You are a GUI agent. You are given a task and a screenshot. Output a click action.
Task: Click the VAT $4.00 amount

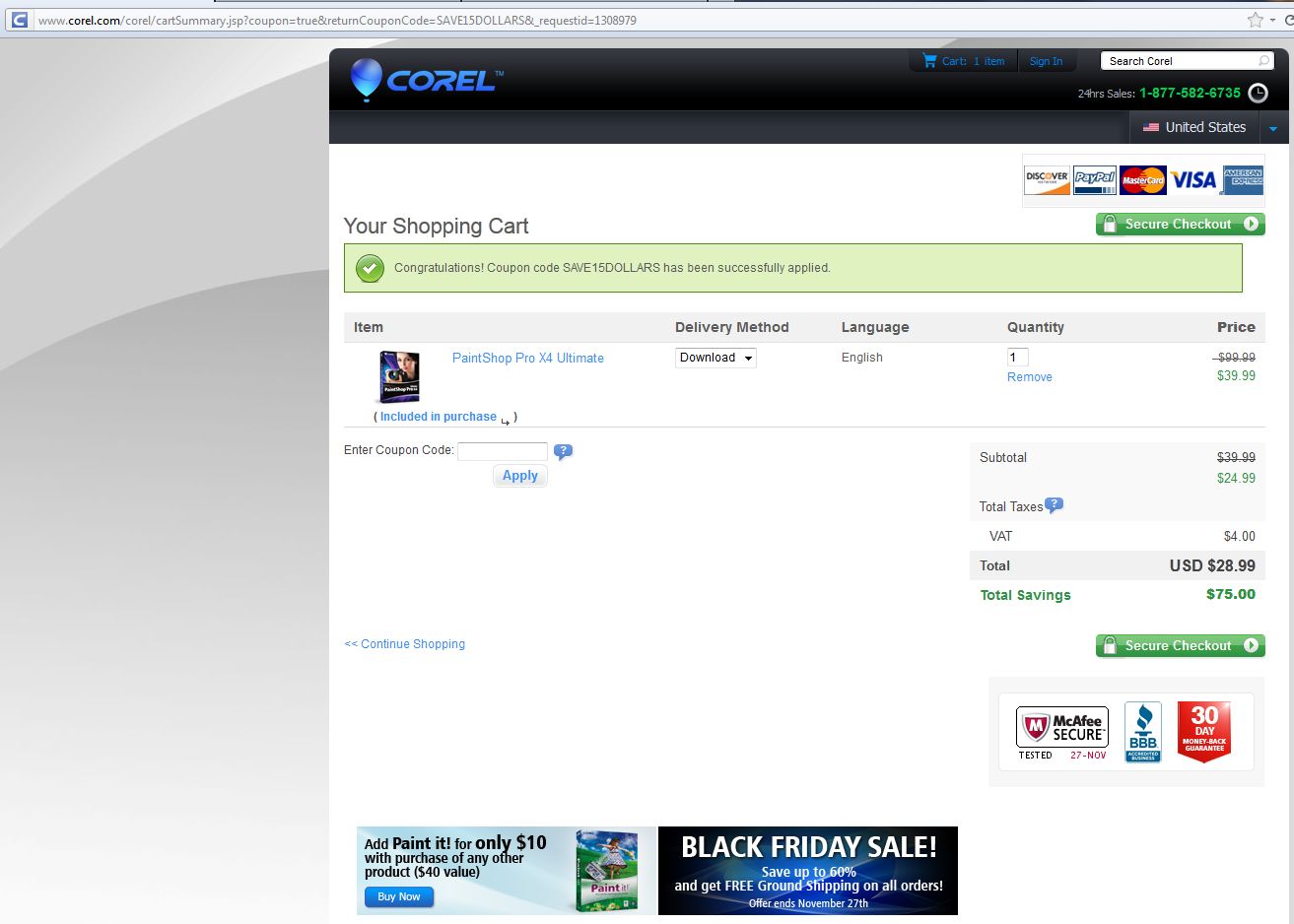point(1240,536)
